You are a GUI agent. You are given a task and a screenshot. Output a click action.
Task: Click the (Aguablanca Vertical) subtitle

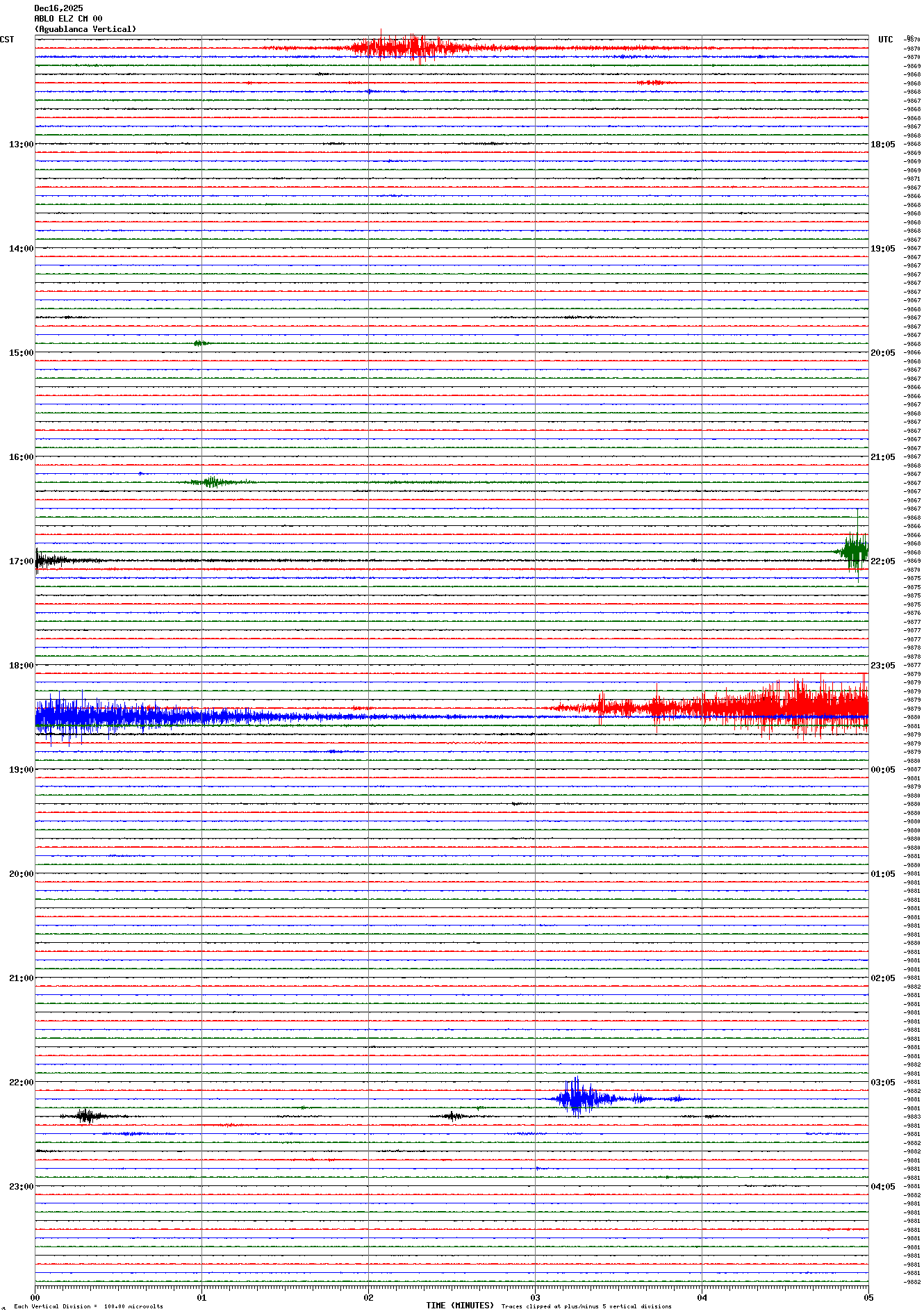[85, 29]
